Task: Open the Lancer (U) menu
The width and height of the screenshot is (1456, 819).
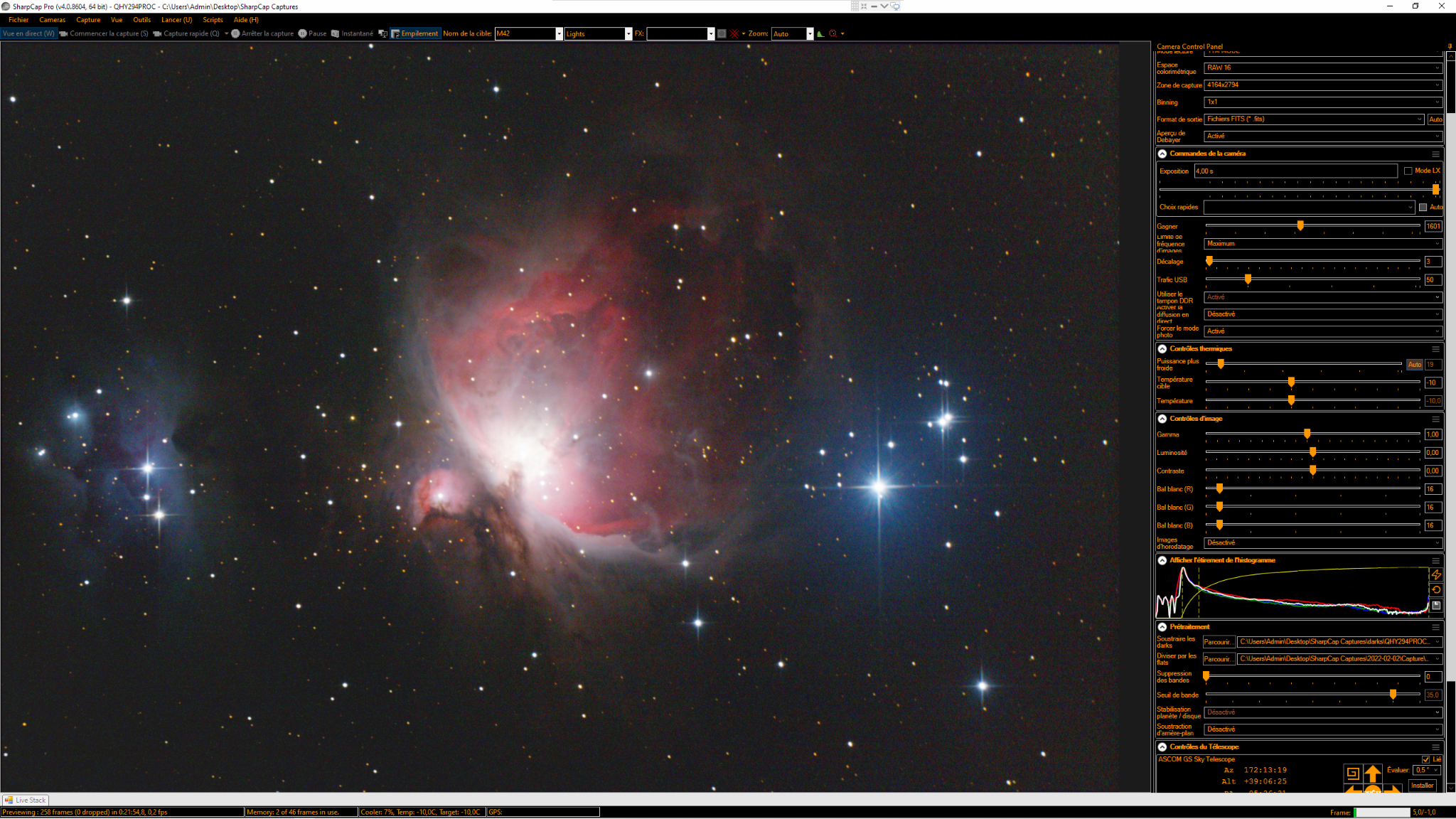Action: pyautogui.click(x=176, y=20)
